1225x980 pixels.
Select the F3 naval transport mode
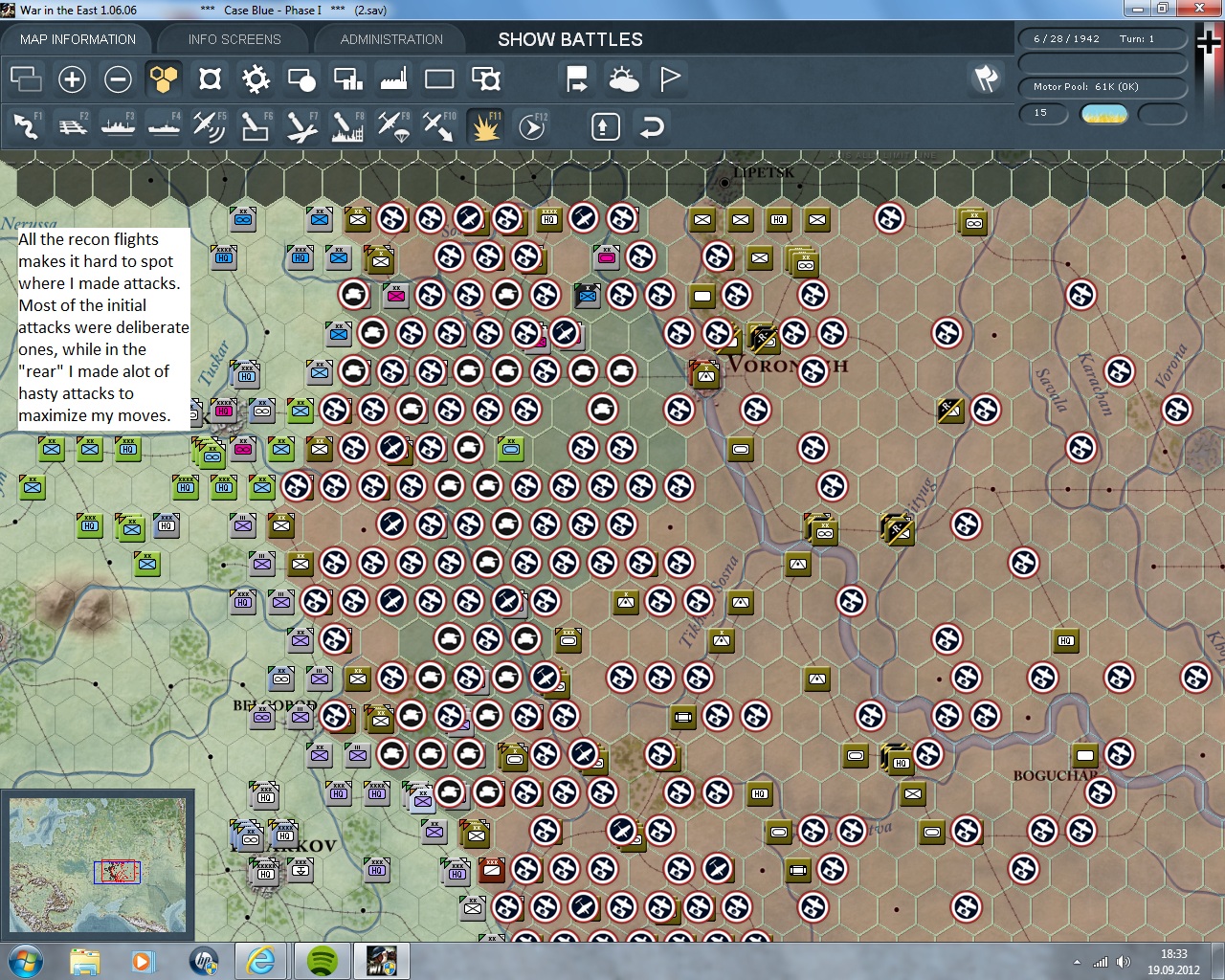pyautogui.click(x=118, y=126)
